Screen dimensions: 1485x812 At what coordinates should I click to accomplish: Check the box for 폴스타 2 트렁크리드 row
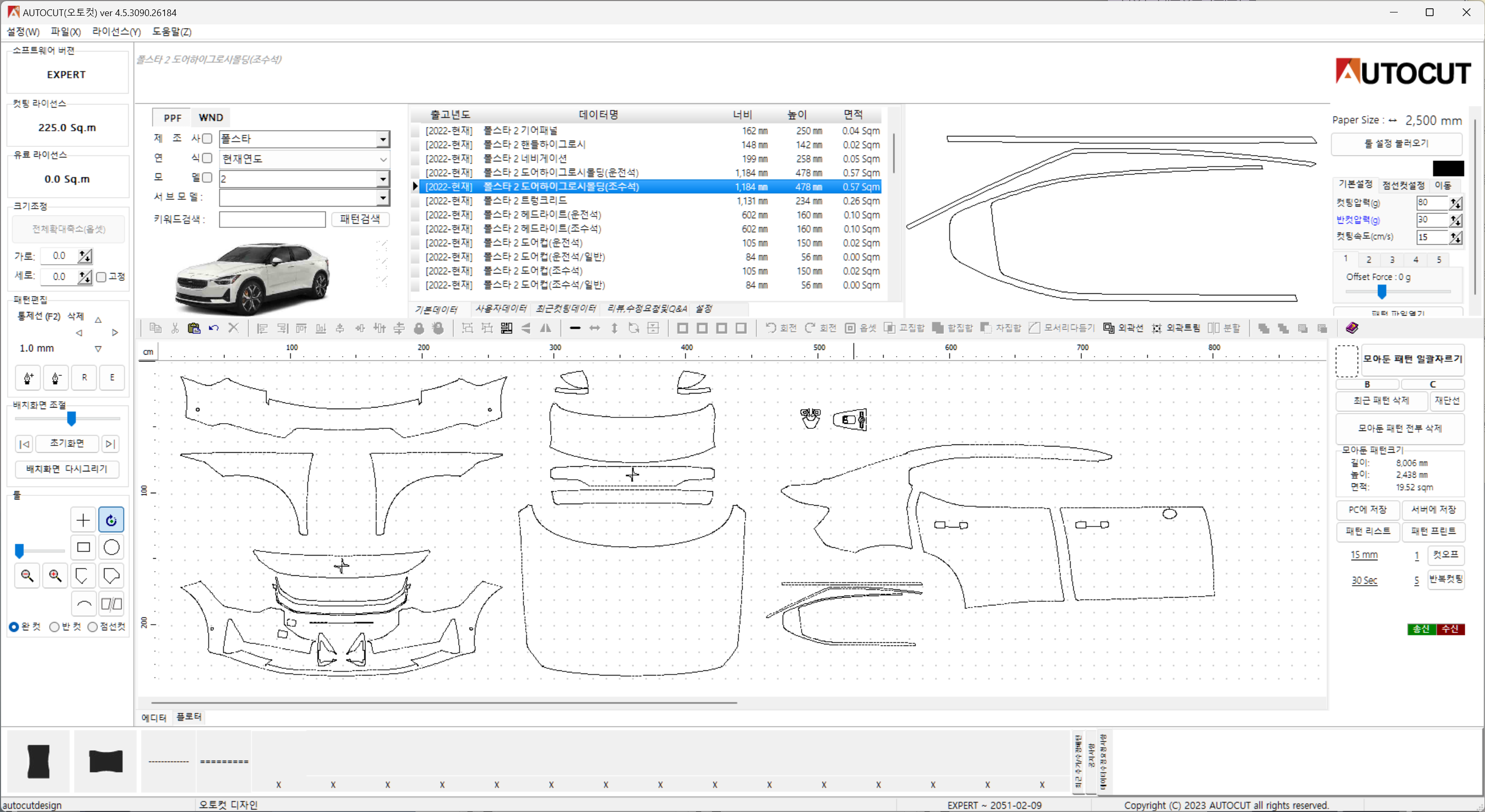(x=416, y=201)
